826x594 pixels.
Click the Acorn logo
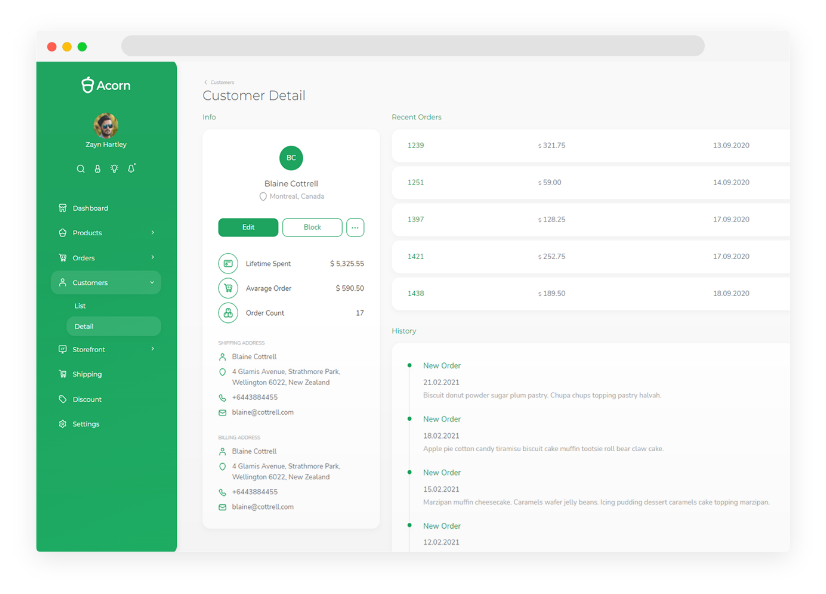[106, 86]
